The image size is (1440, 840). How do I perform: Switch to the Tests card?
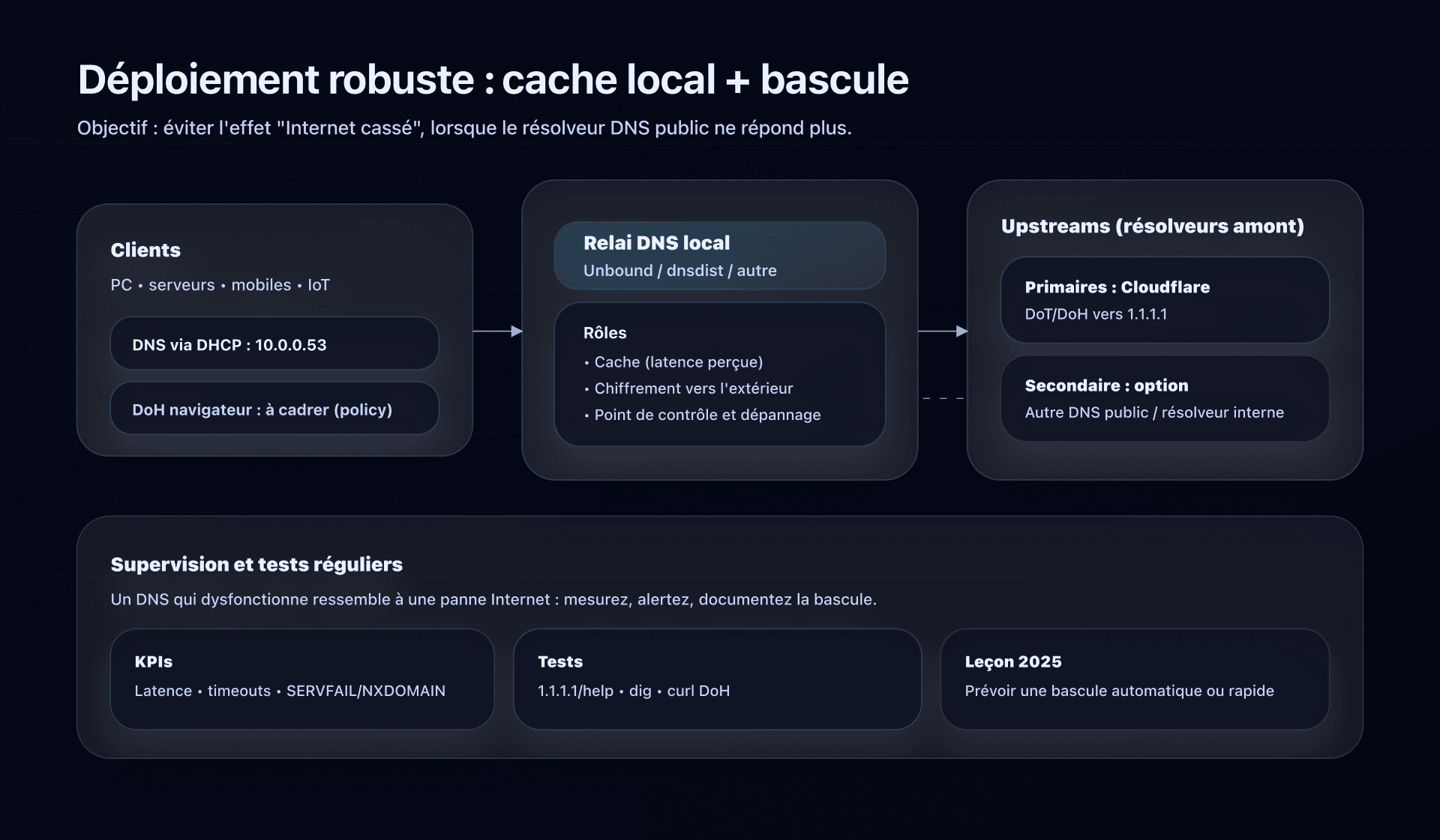coord(717,677)
